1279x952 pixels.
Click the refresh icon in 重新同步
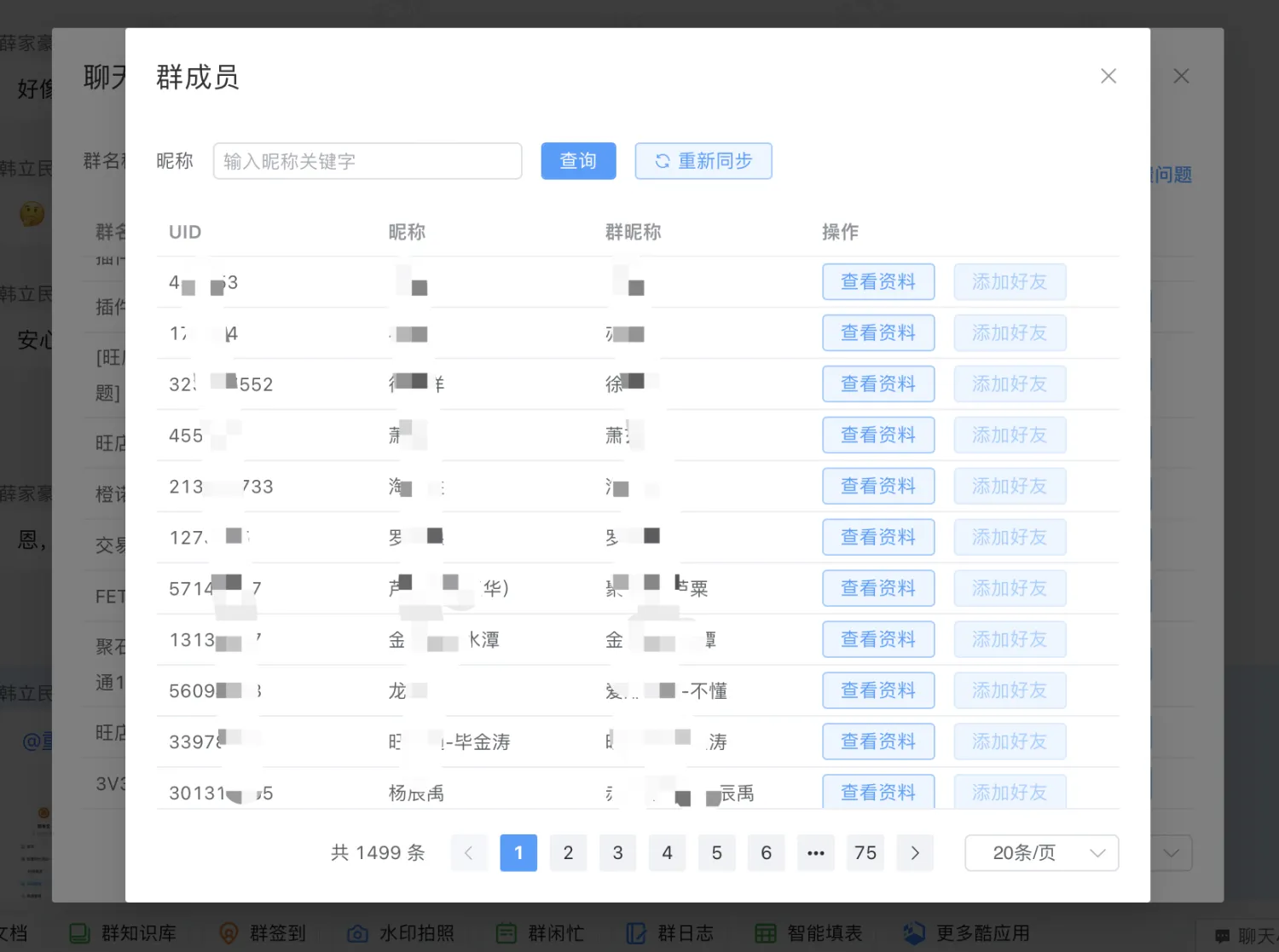click(x=662, y=161)
